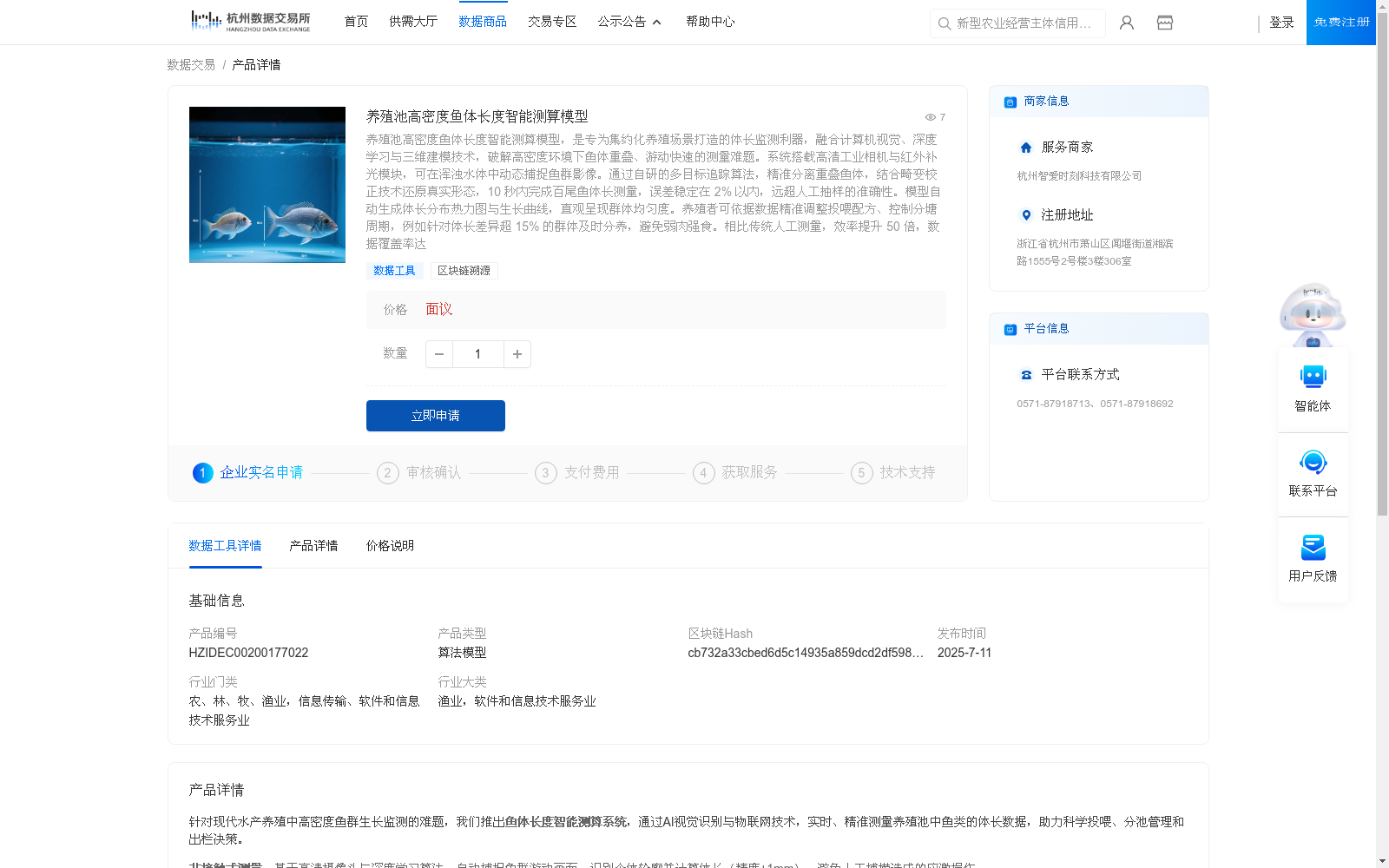Click the search magnifier icon
Screen dimensions: 1389x868
pyautogui.click(x=944, y=23)
